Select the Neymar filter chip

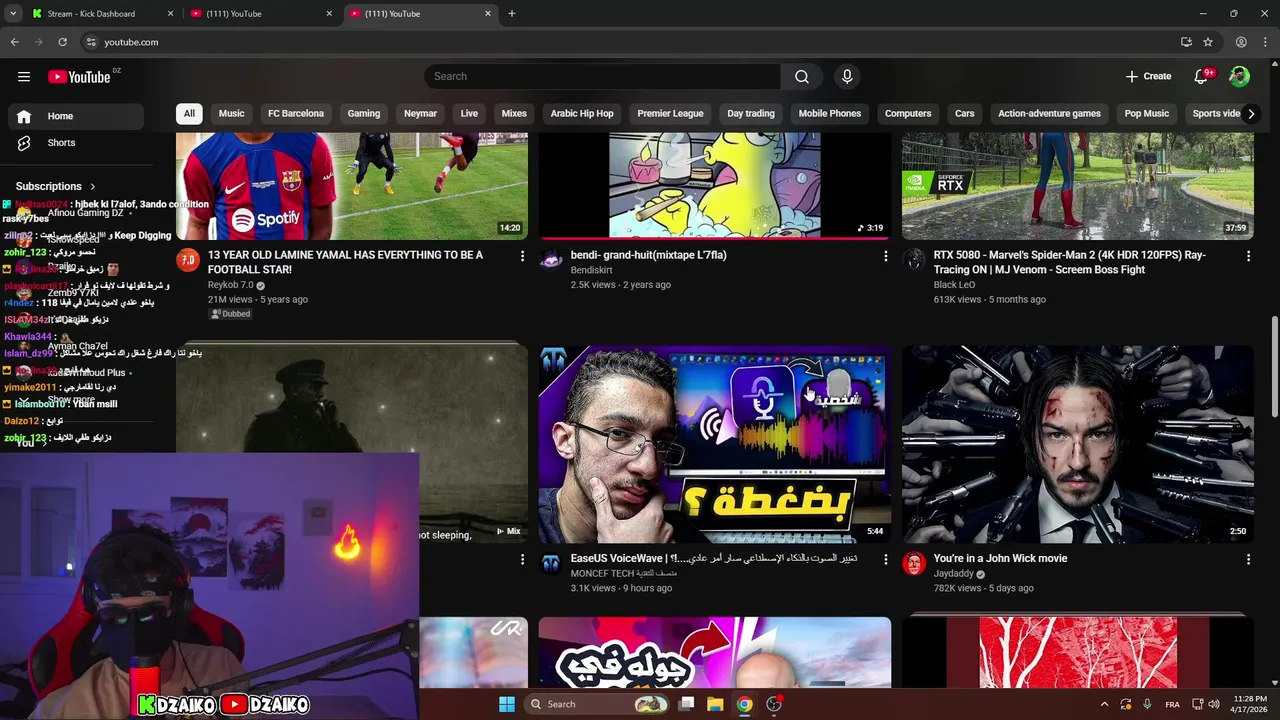click(420, 114)
